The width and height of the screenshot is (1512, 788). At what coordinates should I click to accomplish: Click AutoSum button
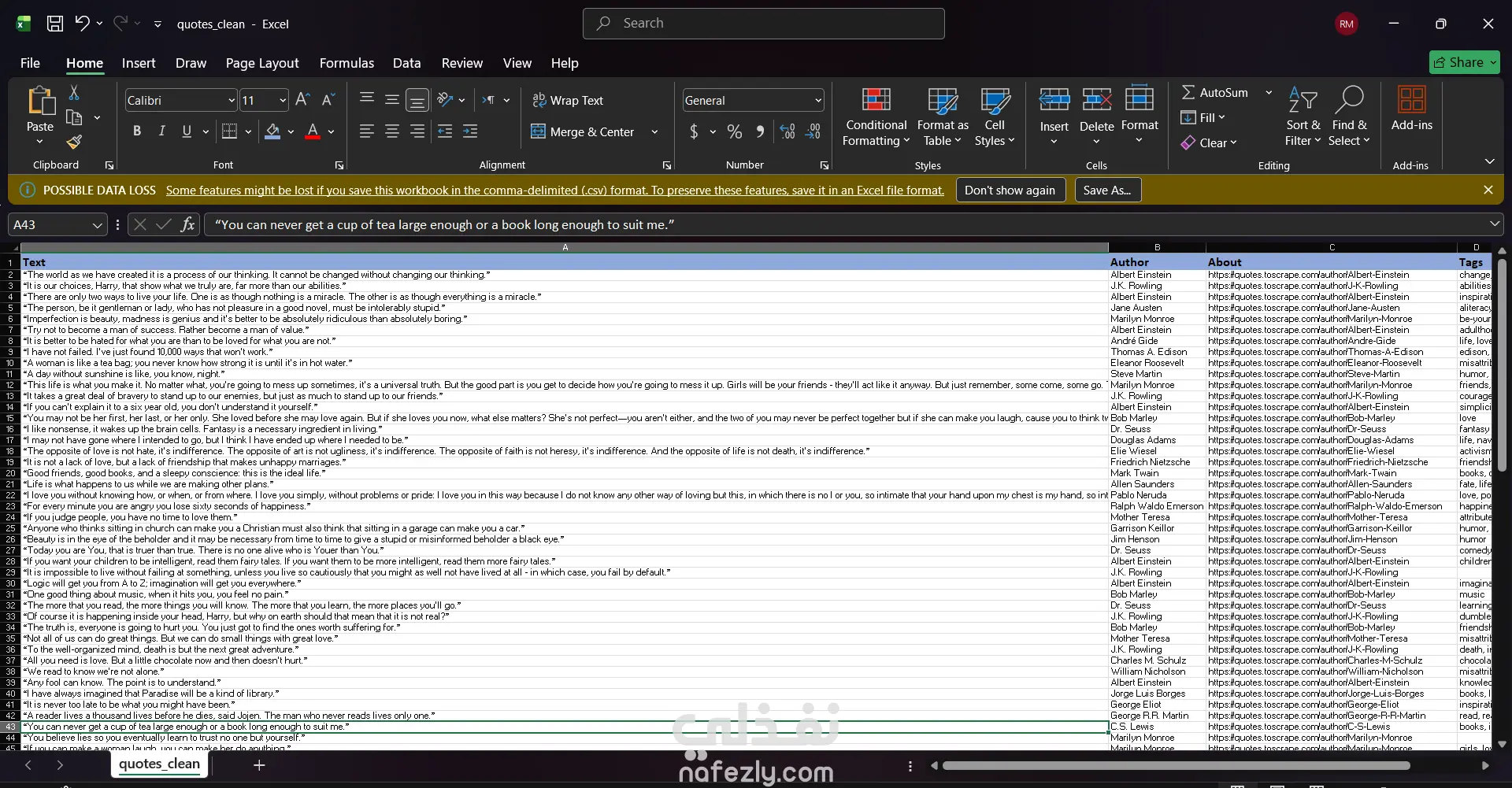coord(1215,93)
